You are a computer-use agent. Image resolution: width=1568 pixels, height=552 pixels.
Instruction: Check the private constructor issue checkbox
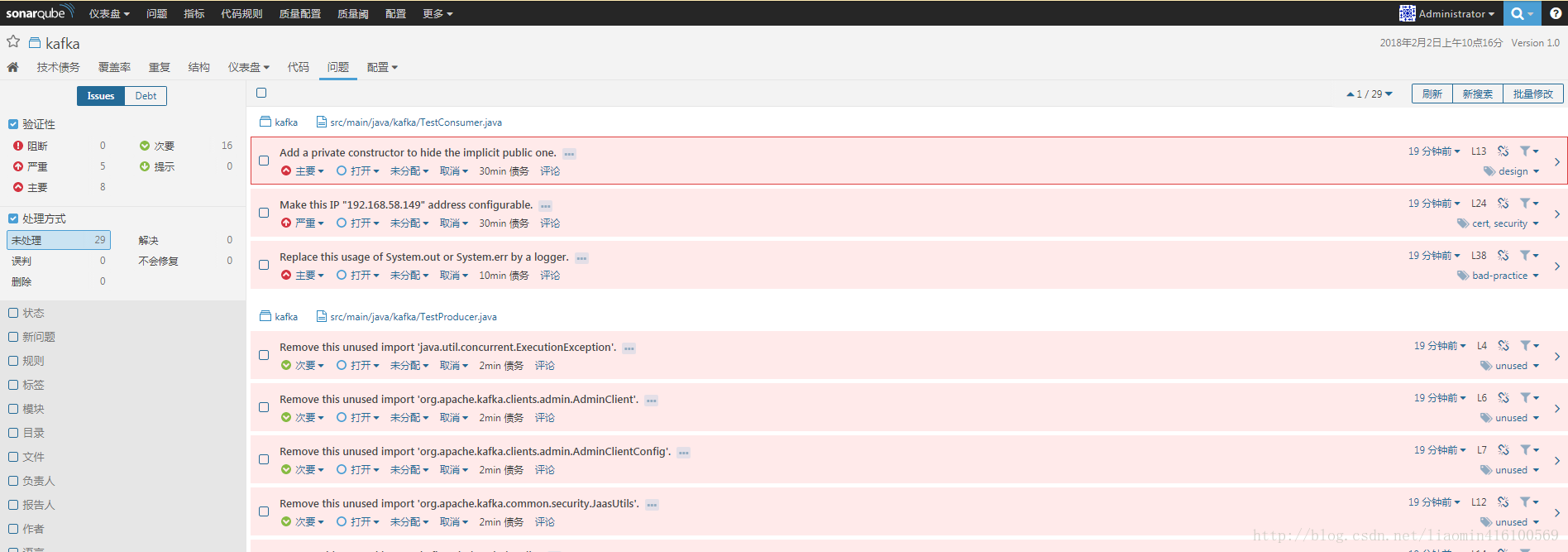coord(264,161)
